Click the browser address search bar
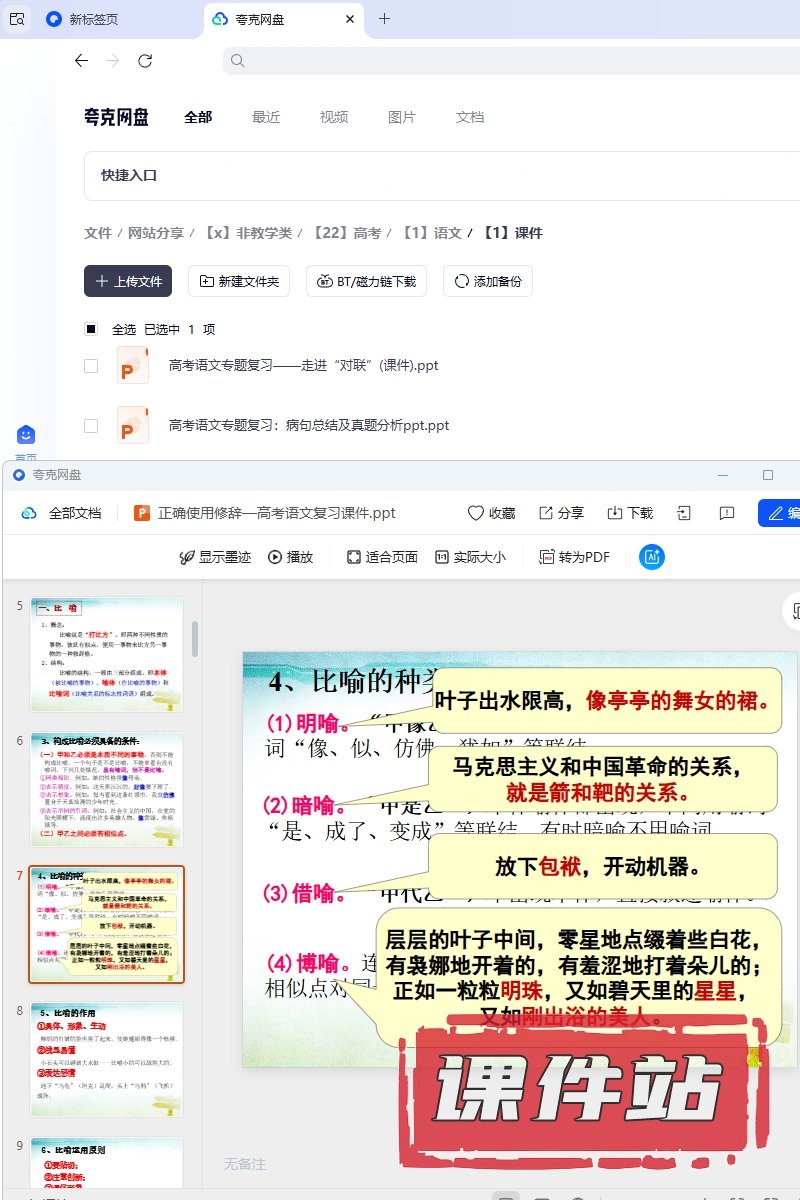The width and height of the screenshot is (800, 1200). click(x=500, y=61)
